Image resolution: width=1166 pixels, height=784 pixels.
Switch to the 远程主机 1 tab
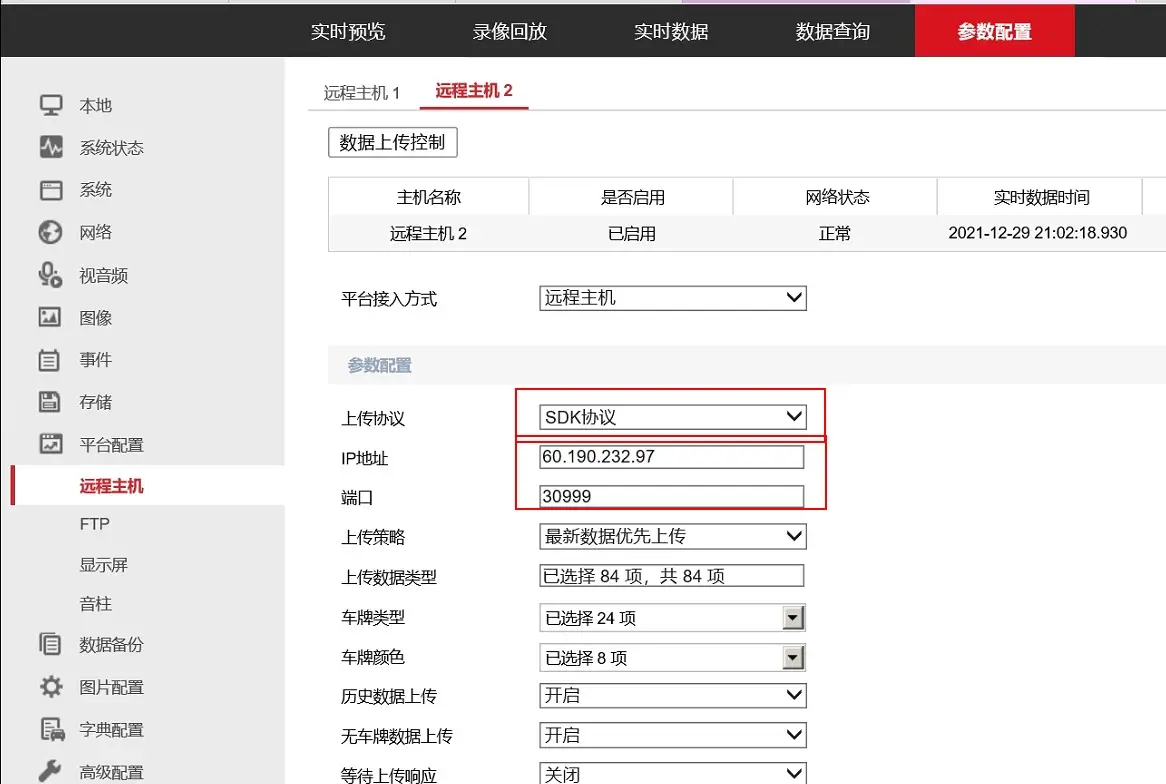point(361,93)
